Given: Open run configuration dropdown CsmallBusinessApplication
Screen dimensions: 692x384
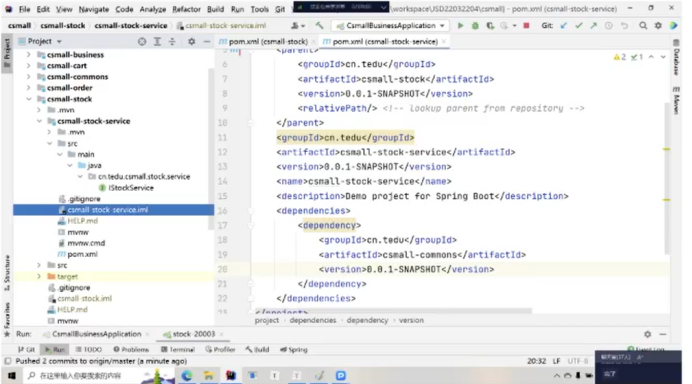Looking at the screenshot, I should [x=391, y=26].
